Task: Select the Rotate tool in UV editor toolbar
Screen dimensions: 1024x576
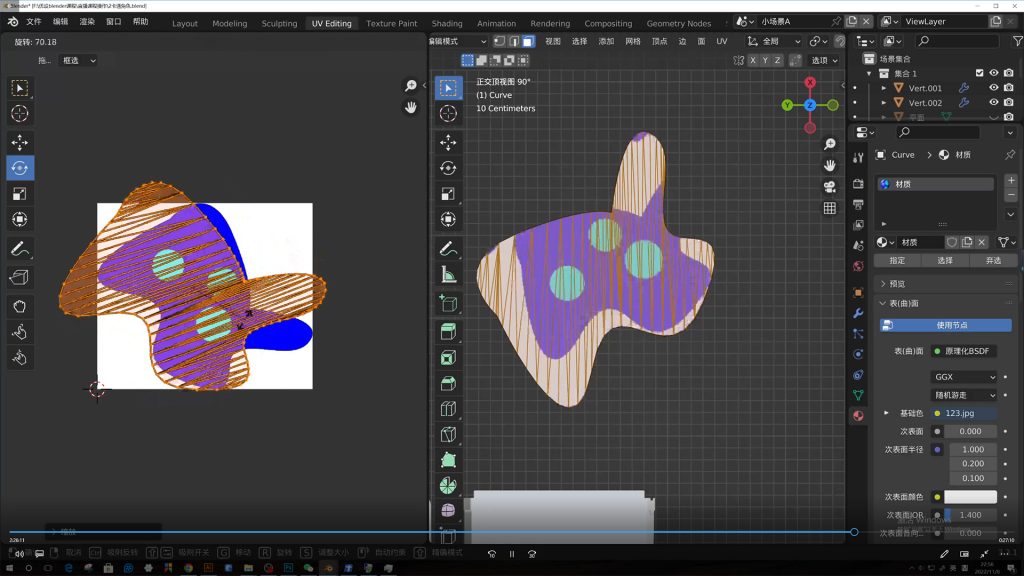Action: coord(20,168)
